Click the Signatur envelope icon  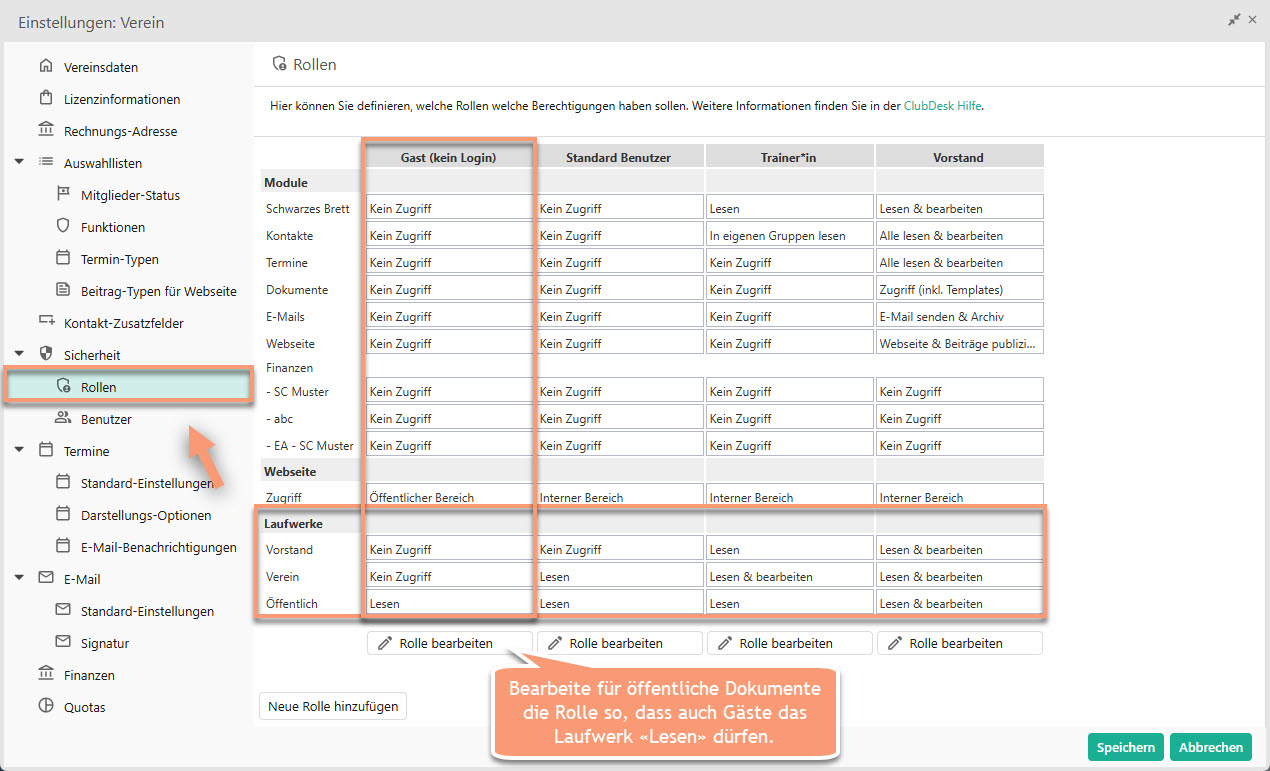(x=63, y=642)
